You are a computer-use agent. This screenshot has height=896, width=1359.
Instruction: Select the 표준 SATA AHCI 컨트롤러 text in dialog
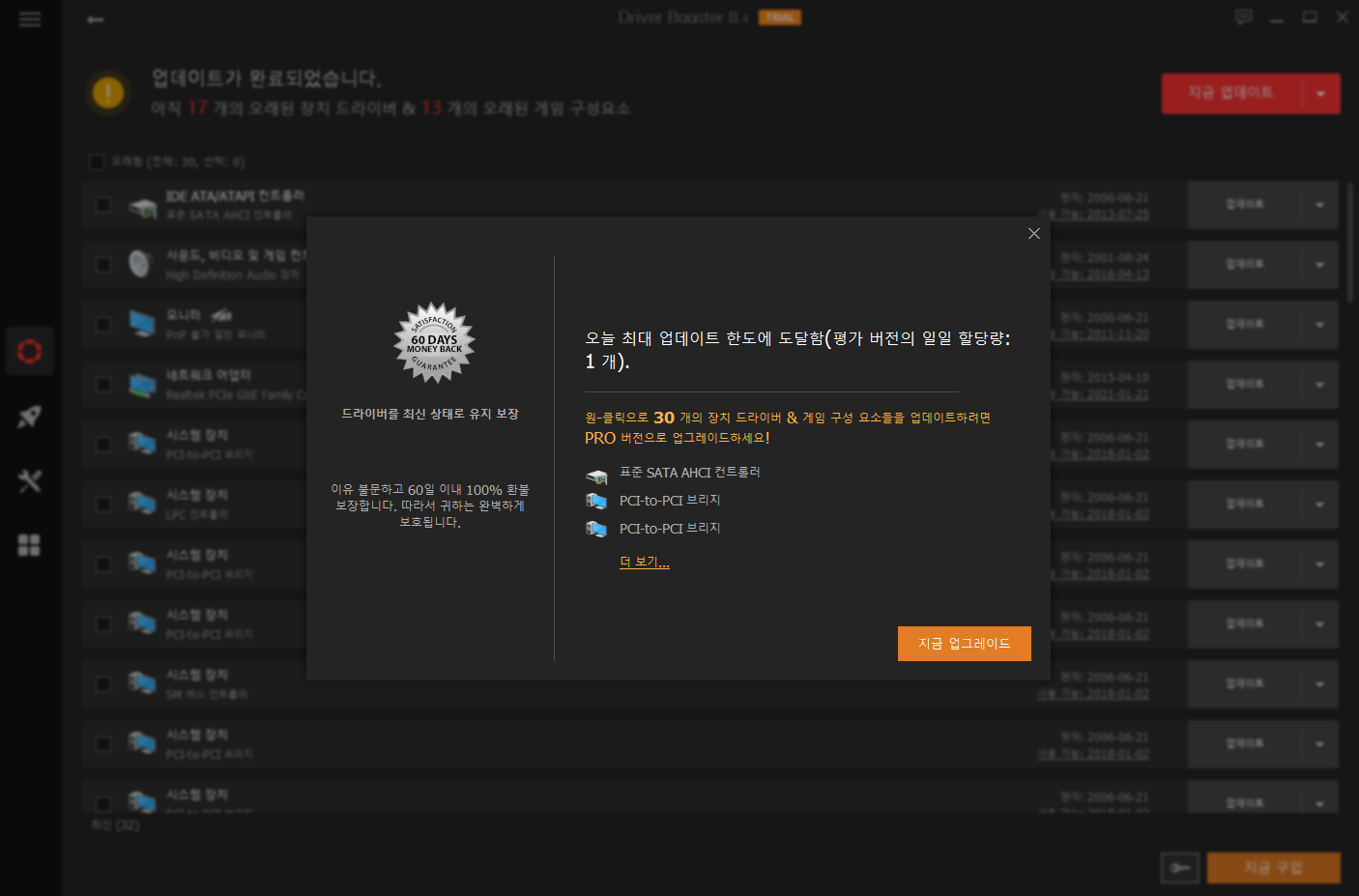pyautogui.click(x=690, y=473)
